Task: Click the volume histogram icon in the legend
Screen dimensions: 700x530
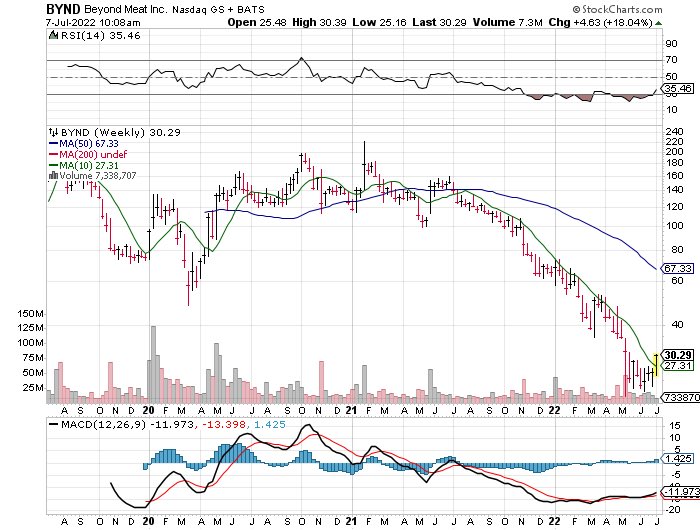Action: [x=54, y=175]
